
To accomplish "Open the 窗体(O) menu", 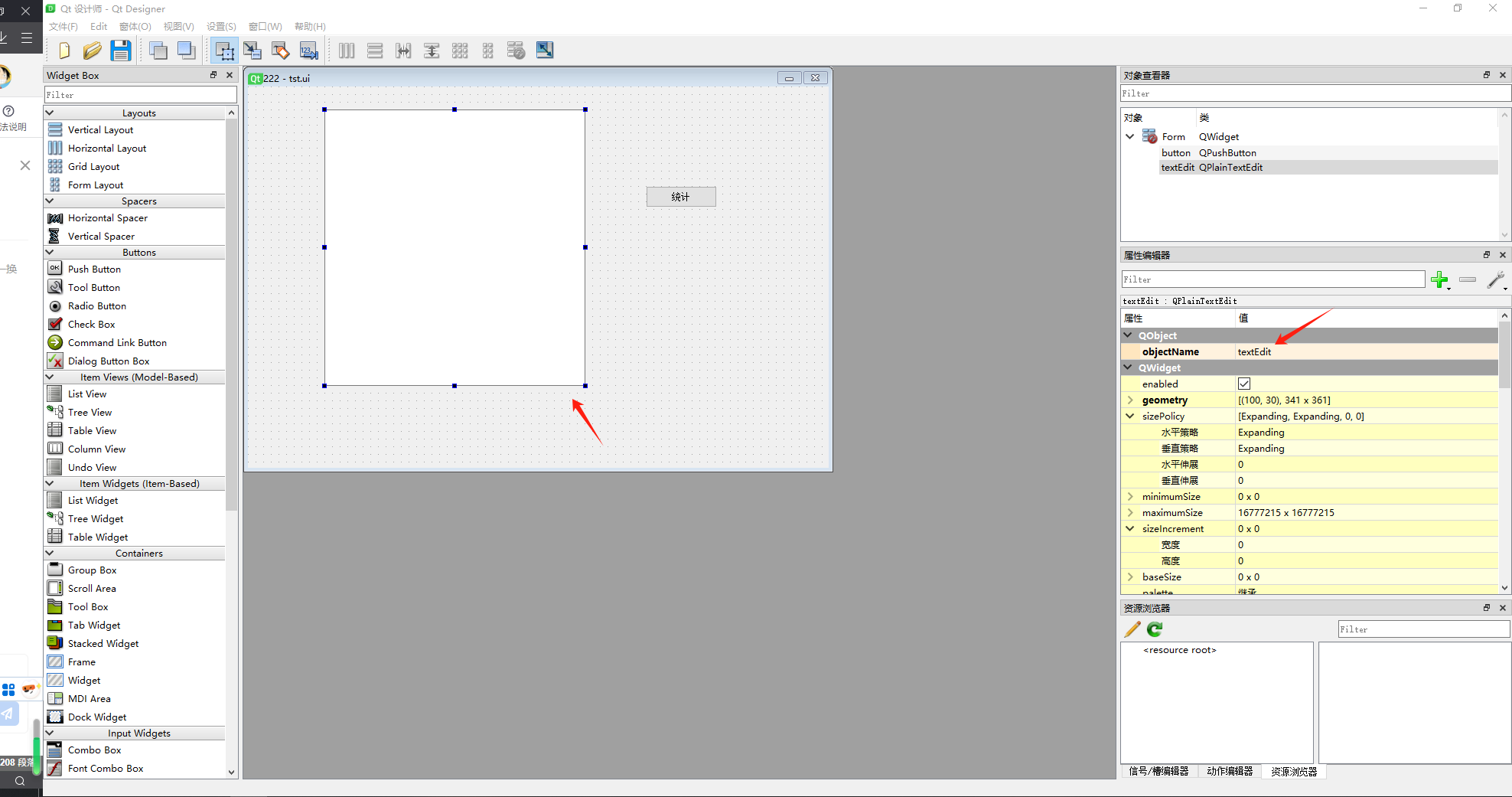I will [x=135, y=26].
